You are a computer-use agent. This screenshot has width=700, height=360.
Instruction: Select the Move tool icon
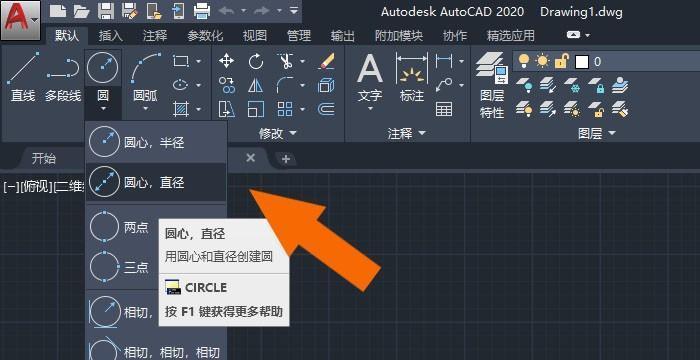(226, 61)
